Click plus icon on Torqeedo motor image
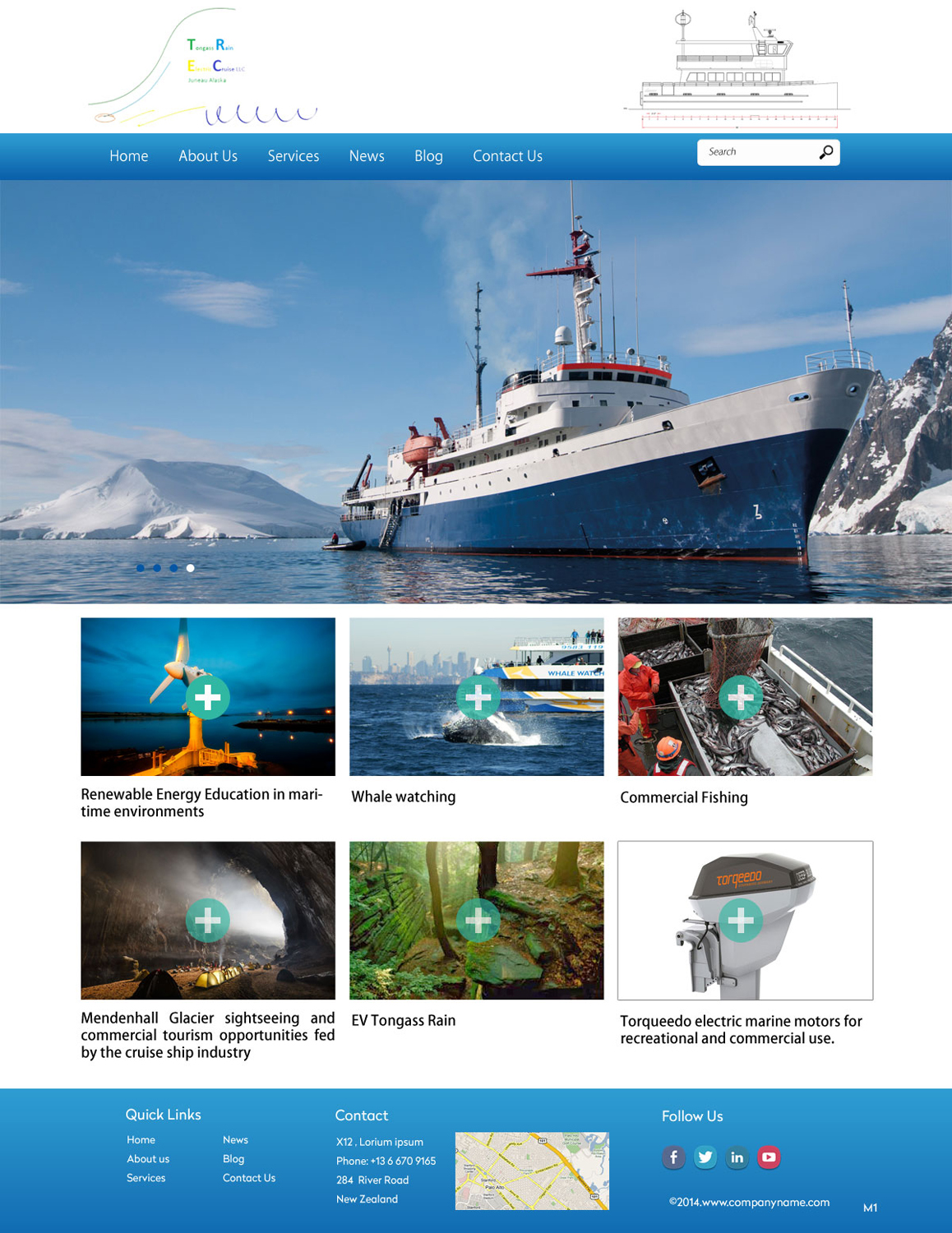The image size is (952, 1233). click(x=741, y=920)
